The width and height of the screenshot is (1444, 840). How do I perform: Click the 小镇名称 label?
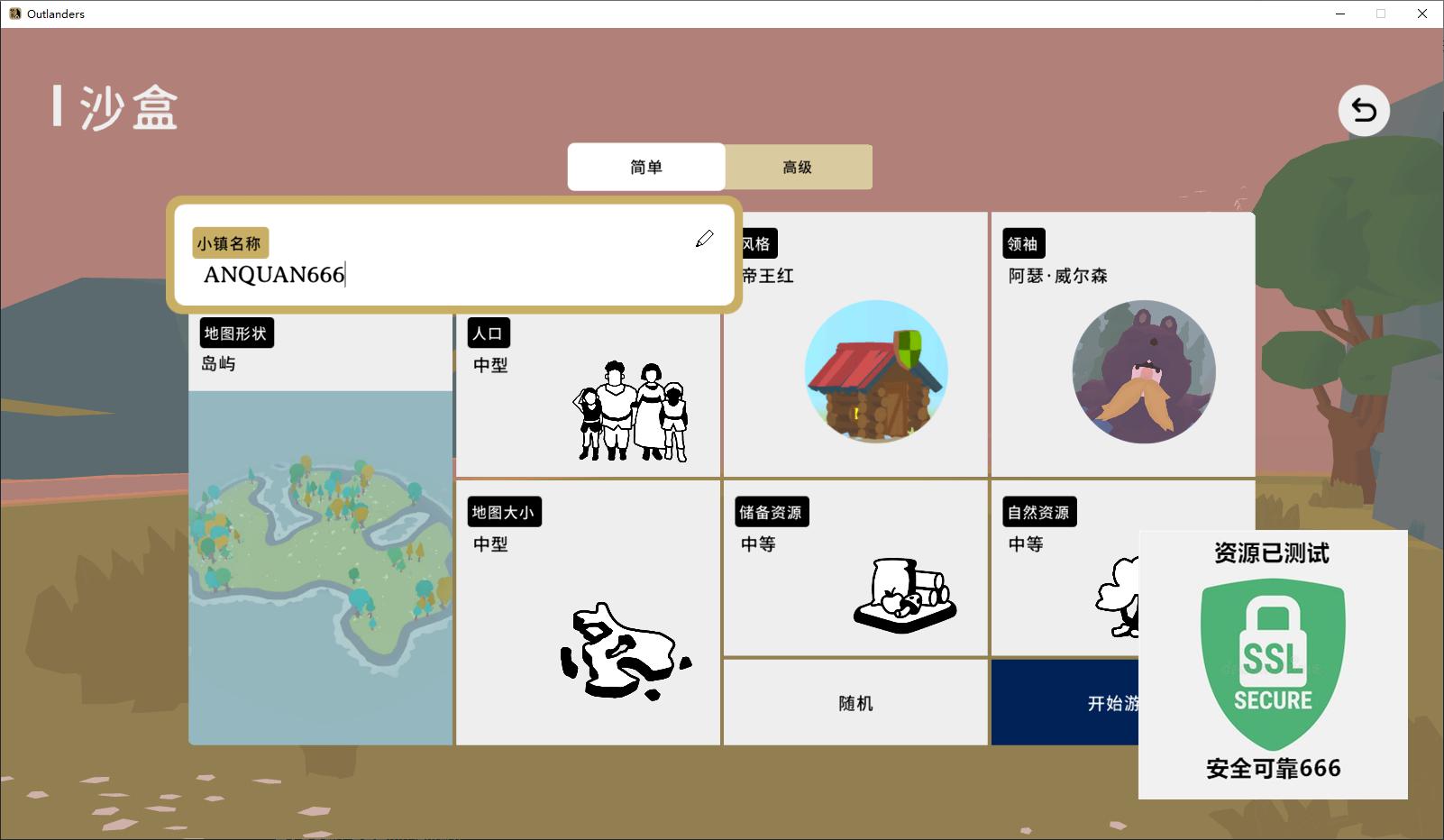tap(230, 243)
